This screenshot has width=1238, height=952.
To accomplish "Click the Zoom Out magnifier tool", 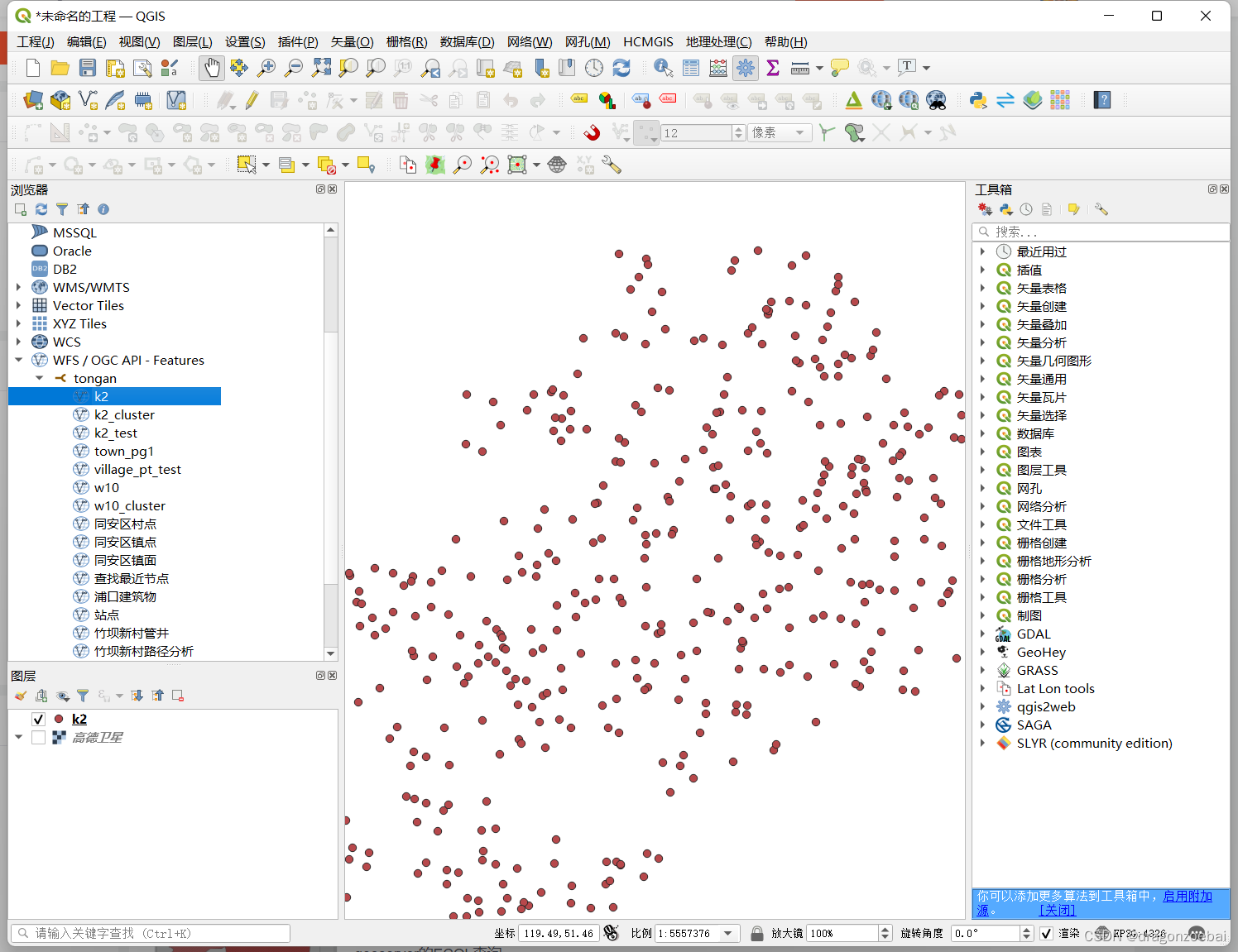I will coord(294,68).
